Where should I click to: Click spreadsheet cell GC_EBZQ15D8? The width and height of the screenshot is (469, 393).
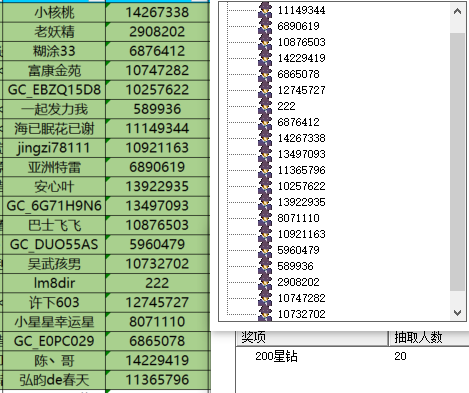pyautogui.click(x=54, y=90)
